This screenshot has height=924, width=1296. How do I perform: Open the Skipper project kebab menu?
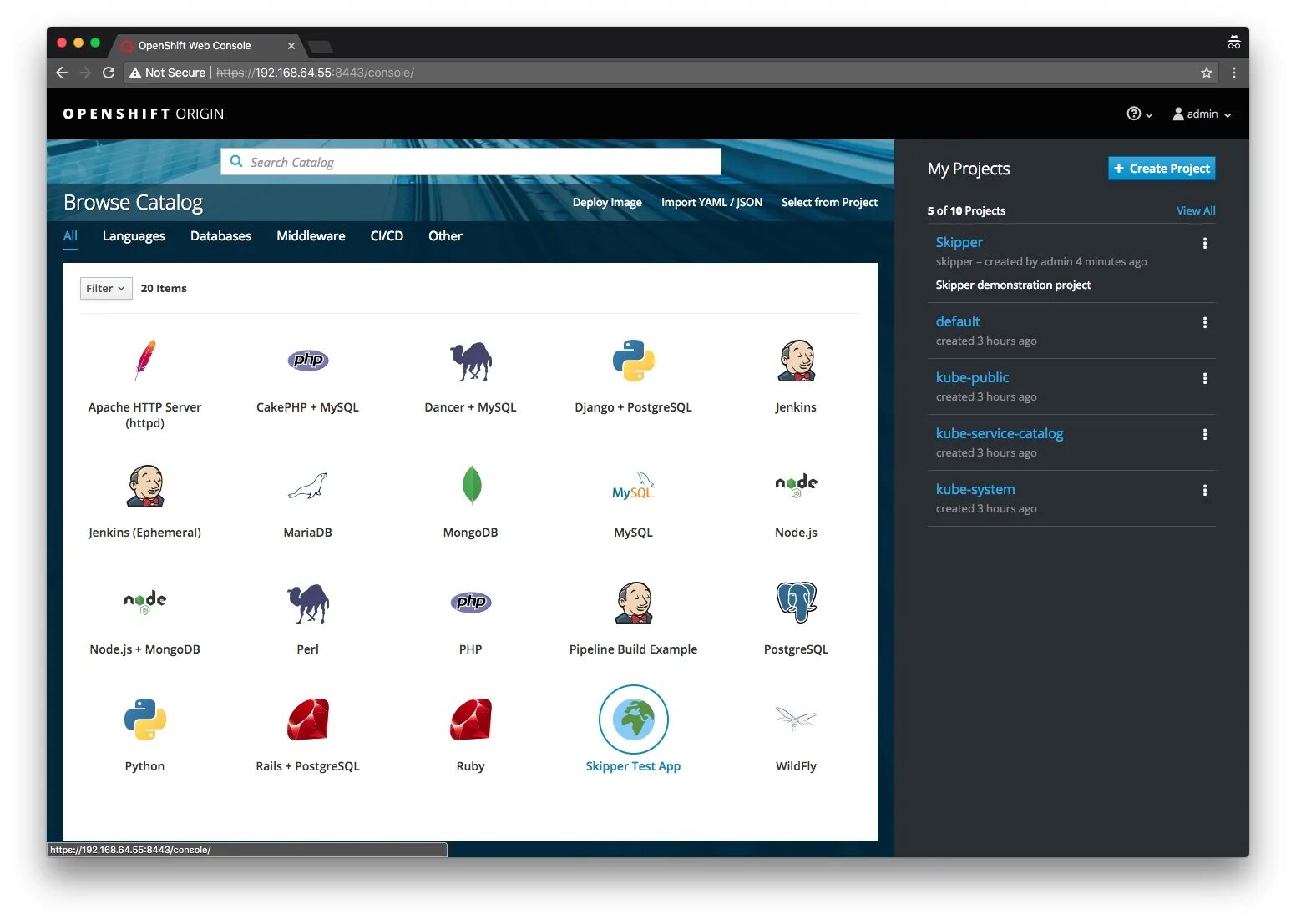(1205, 243)
